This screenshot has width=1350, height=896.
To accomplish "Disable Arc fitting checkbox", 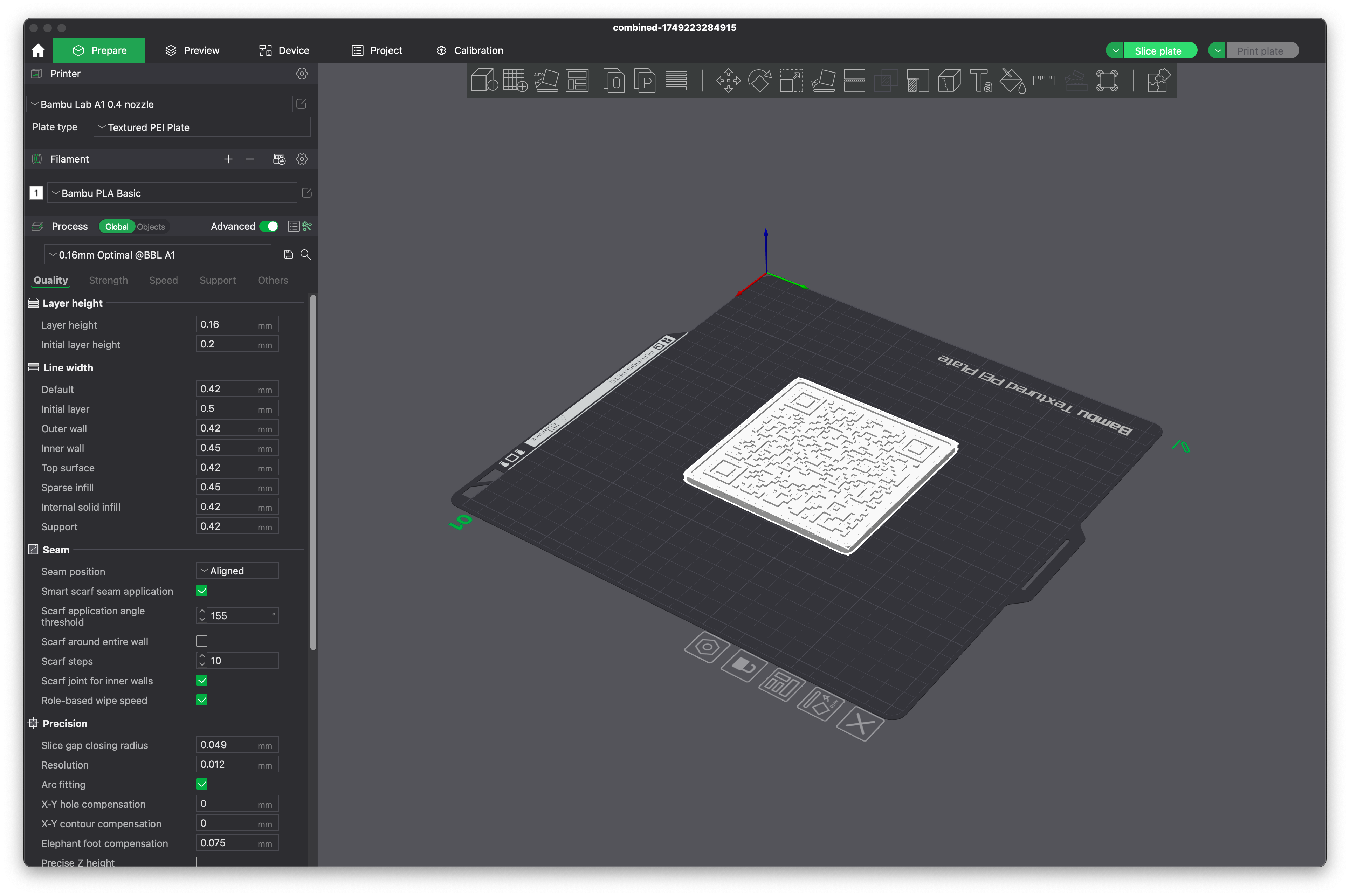I will pyautogui.click(x=202, y=784).
